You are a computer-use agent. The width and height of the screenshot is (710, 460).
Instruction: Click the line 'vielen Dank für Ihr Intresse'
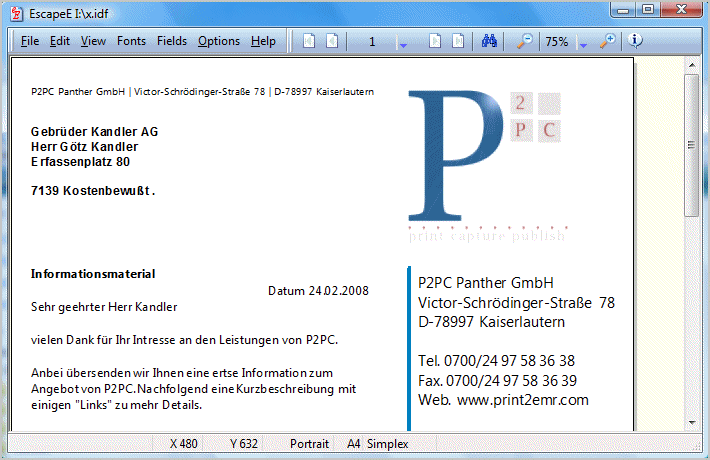pos(184,340)
